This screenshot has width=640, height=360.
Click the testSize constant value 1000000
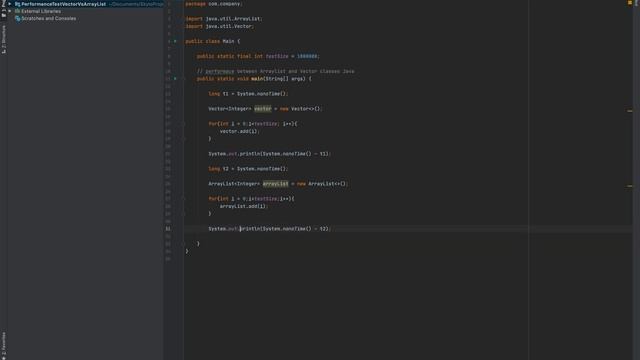[307, 56]
